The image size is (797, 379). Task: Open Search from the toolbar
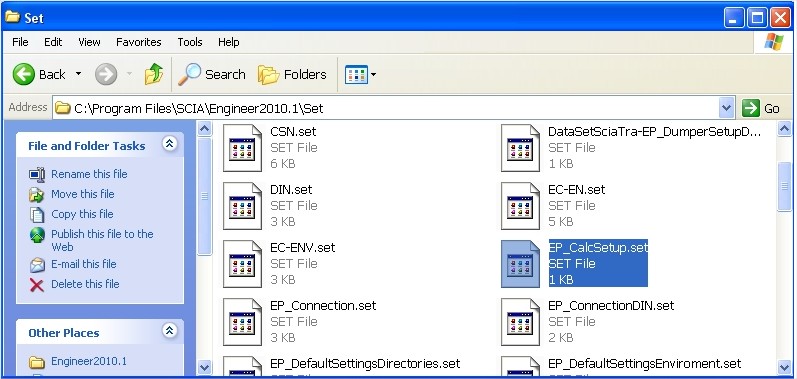pos(212,75)
